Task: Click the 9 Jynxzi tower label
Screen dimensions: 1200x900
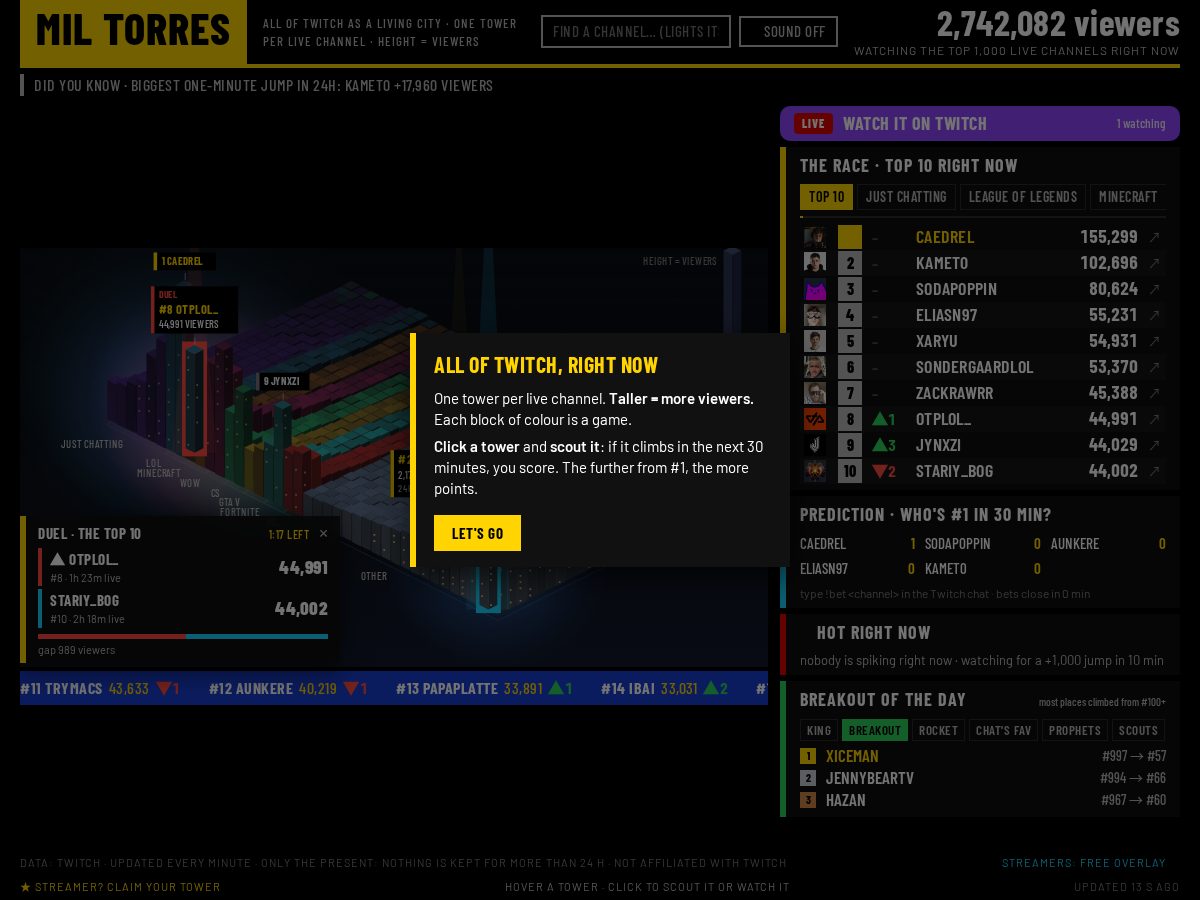Action: pyautogui.click(x=283, y=381)
